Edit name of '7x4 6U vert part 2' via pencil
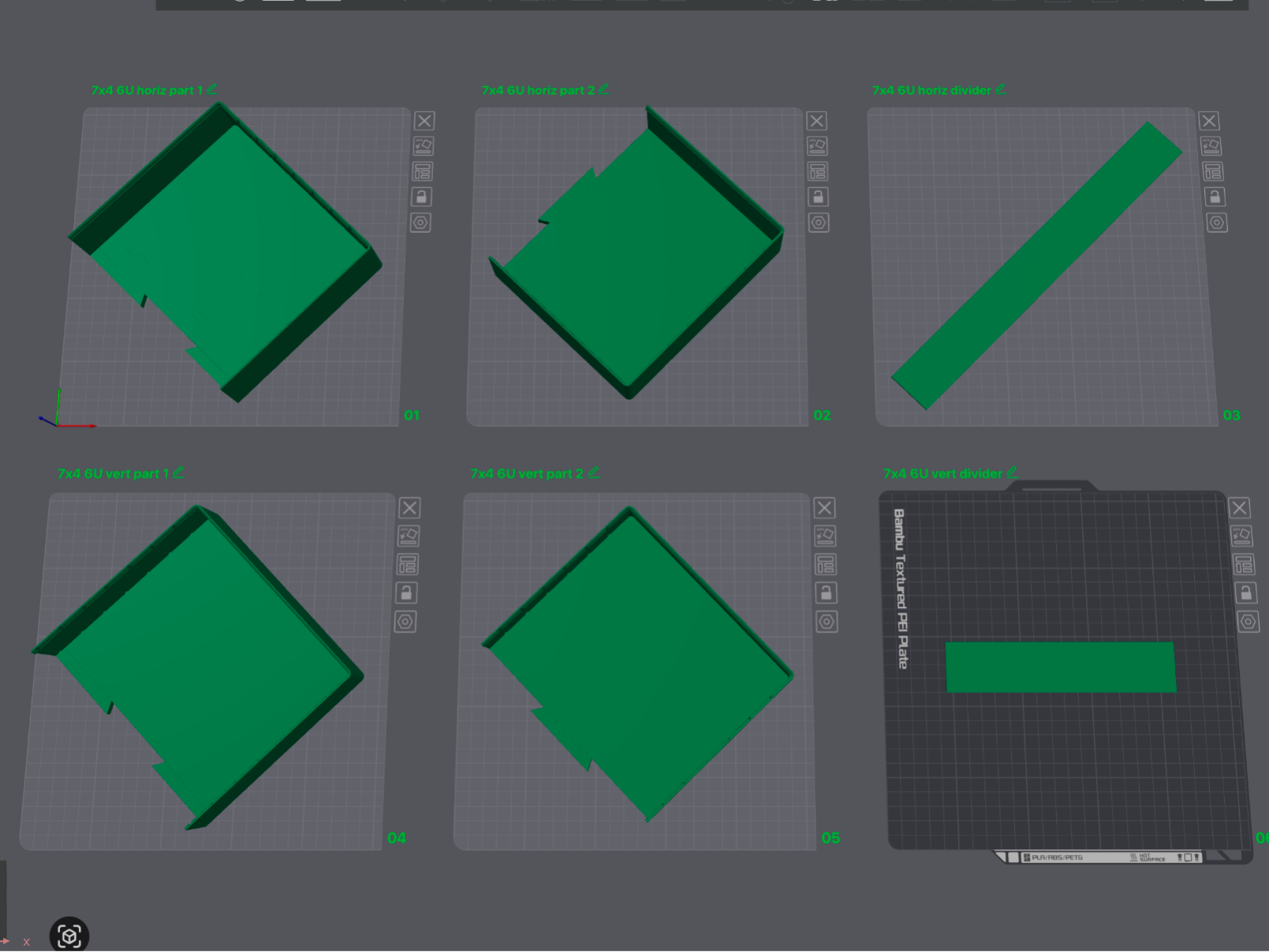Screen dimensions: 1269x952 594,472
